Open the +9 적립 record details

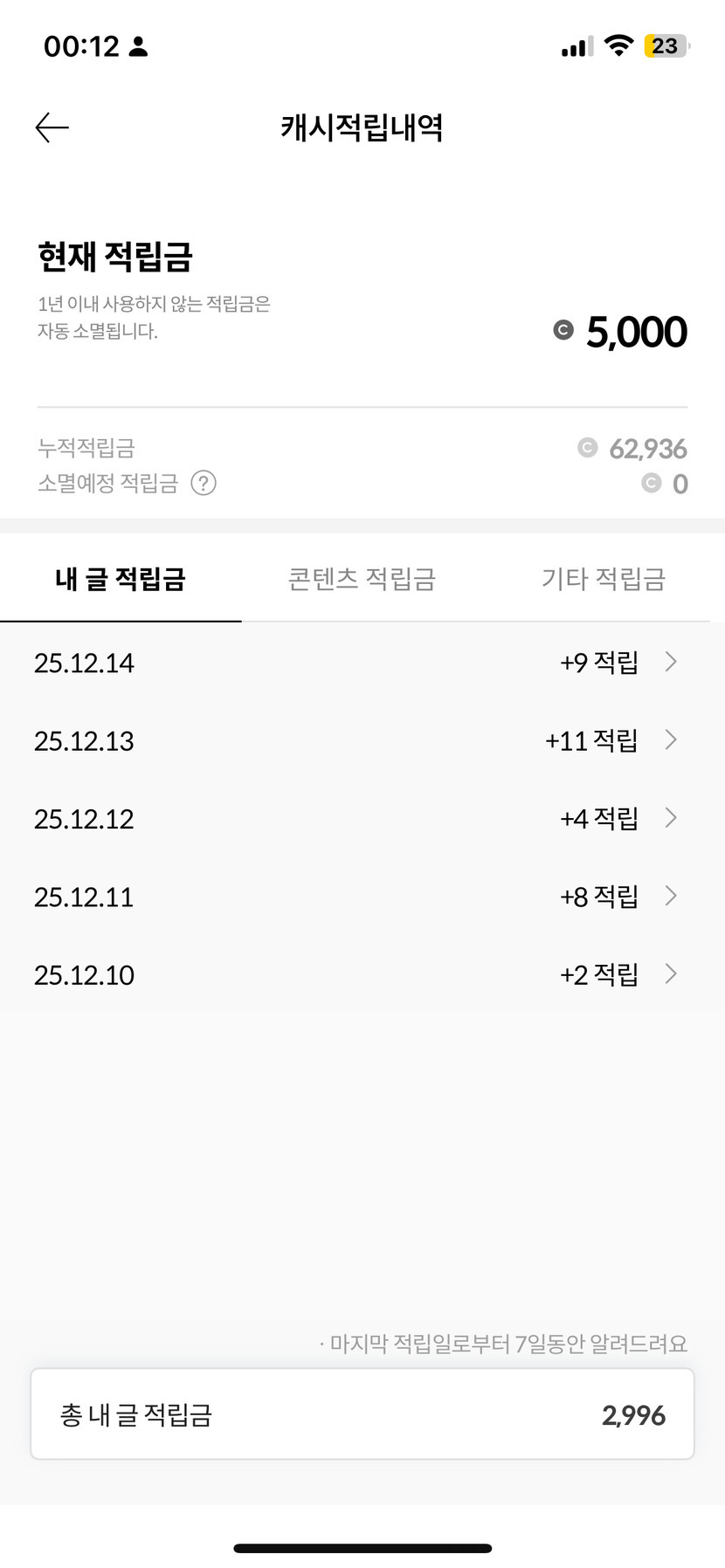(598, 663)
